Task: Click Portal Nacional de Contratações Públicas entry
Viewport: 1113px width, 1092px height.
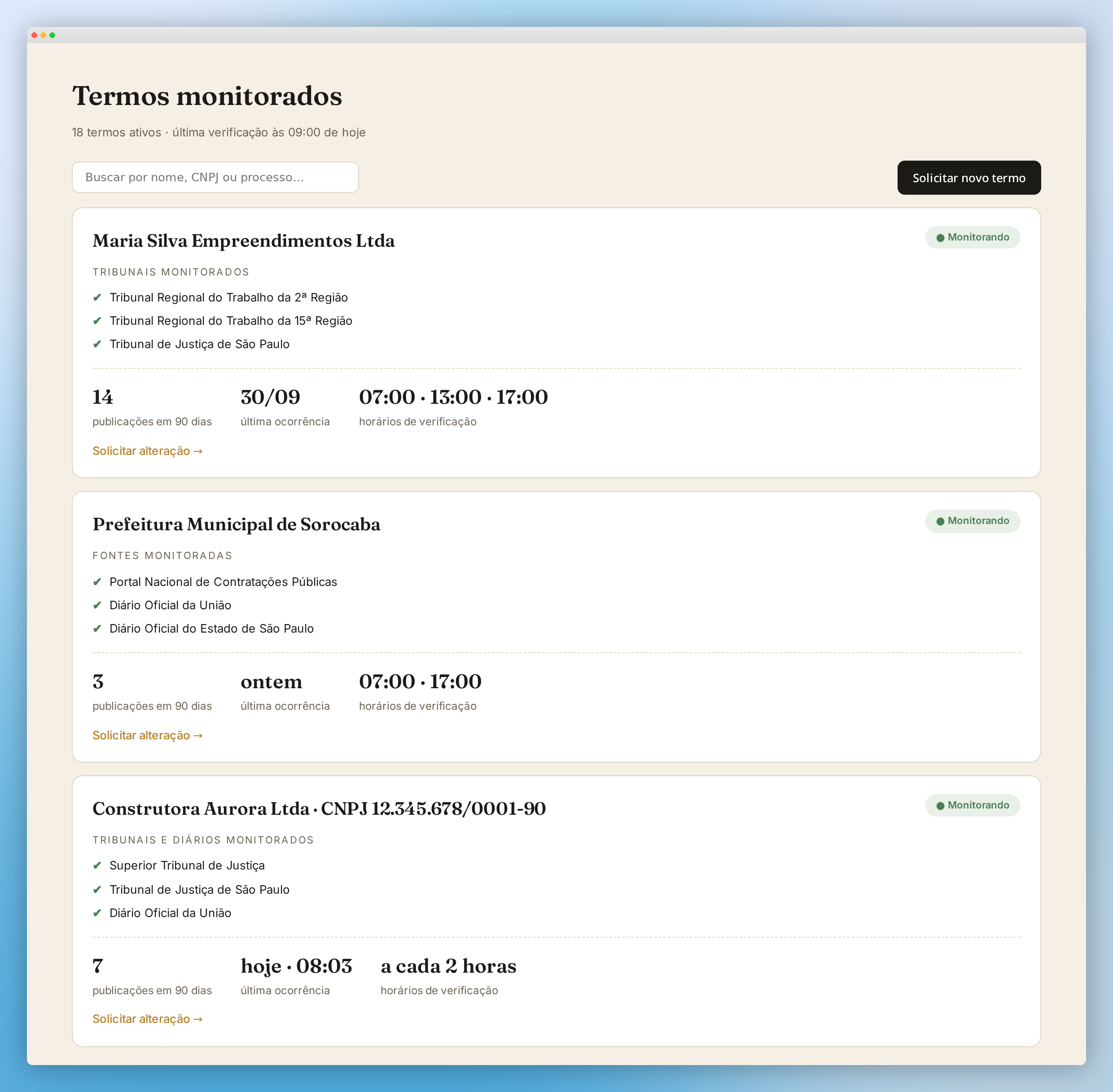Action: point(223,581)
